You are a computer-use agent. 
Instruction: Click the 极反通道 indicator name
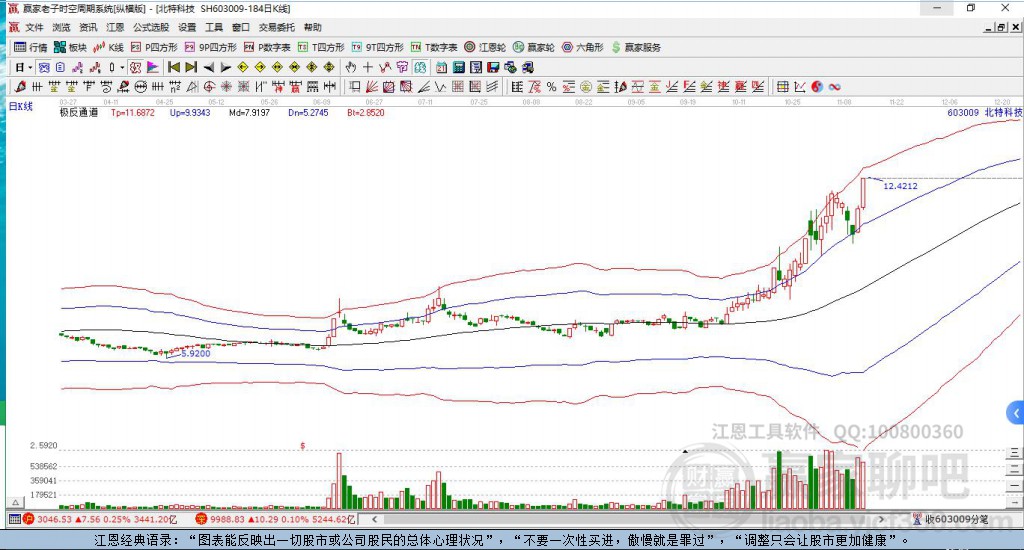(79, 112)
